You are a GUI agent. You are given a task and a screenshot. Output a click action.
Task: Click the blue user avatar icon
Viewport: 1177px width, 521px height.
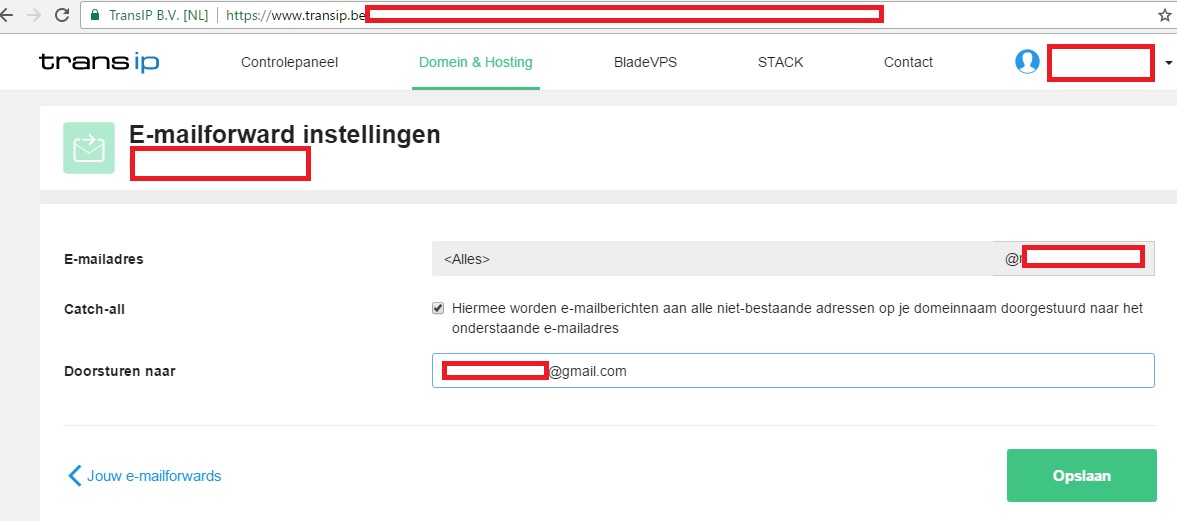click(x=1027, y=62)
